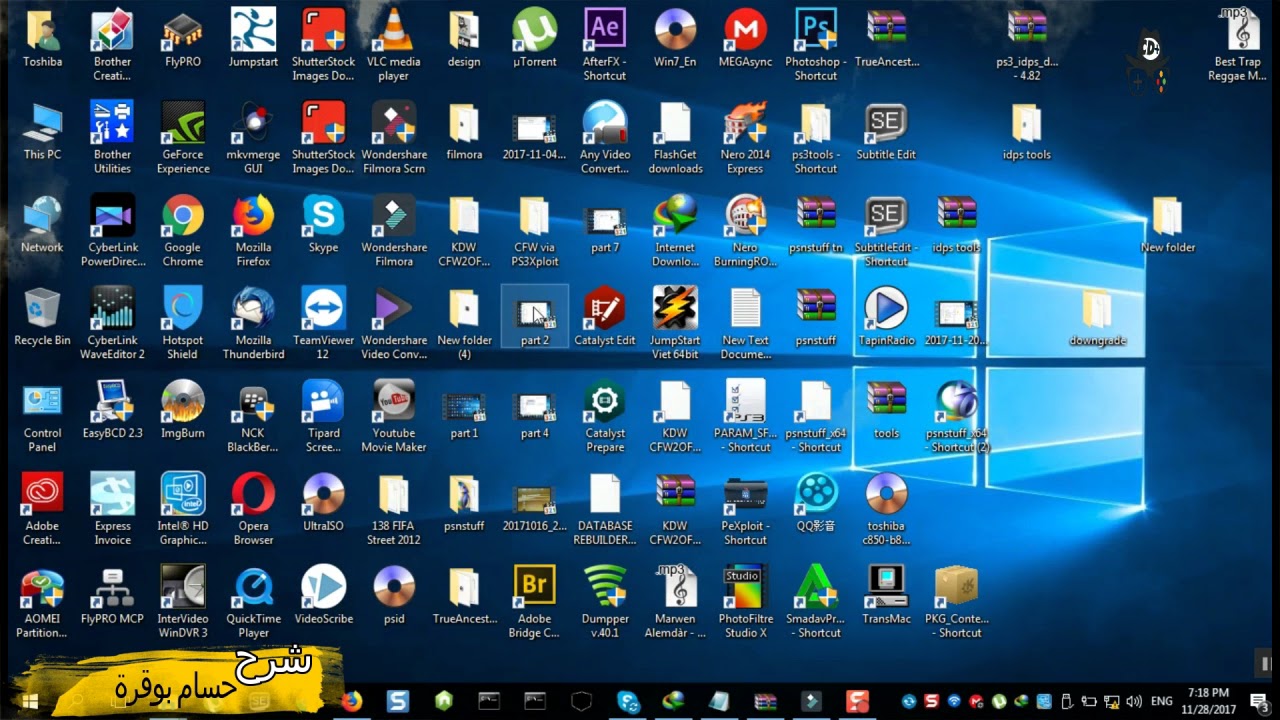Launch PhotoFiltre Studio X icon
Image resolution: width=1280 pixels, height=720 pixels.
tap(745, 587)
